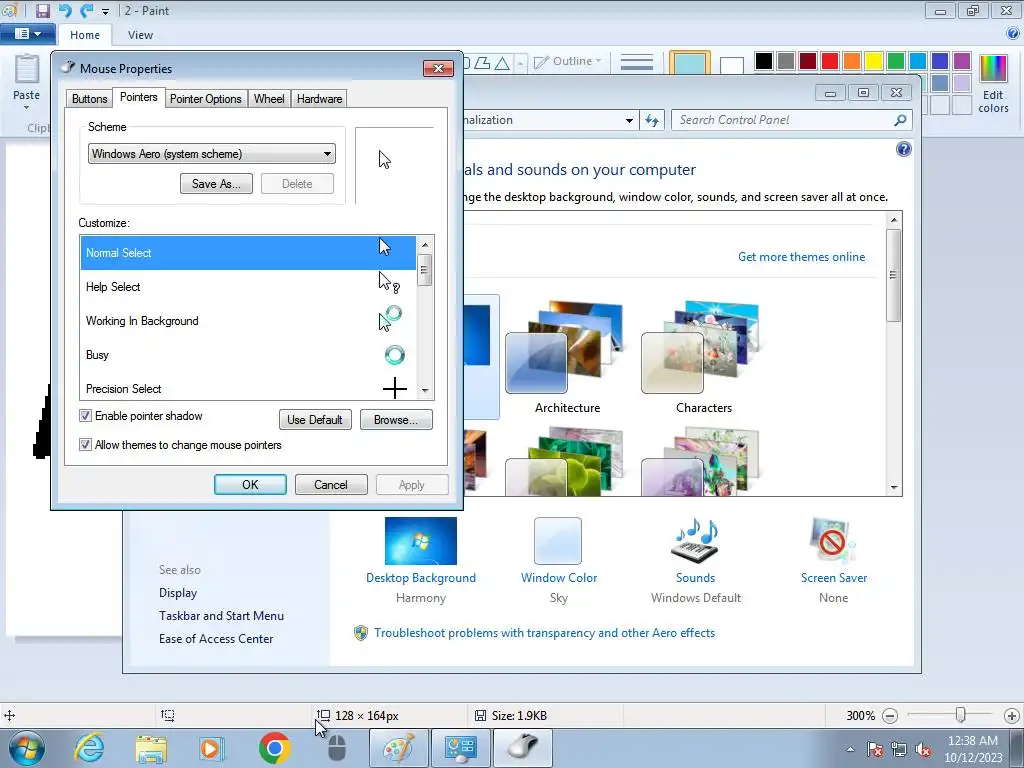
Task: Open the Hardware tab in Mouse Properties
Action: (319, 99)
